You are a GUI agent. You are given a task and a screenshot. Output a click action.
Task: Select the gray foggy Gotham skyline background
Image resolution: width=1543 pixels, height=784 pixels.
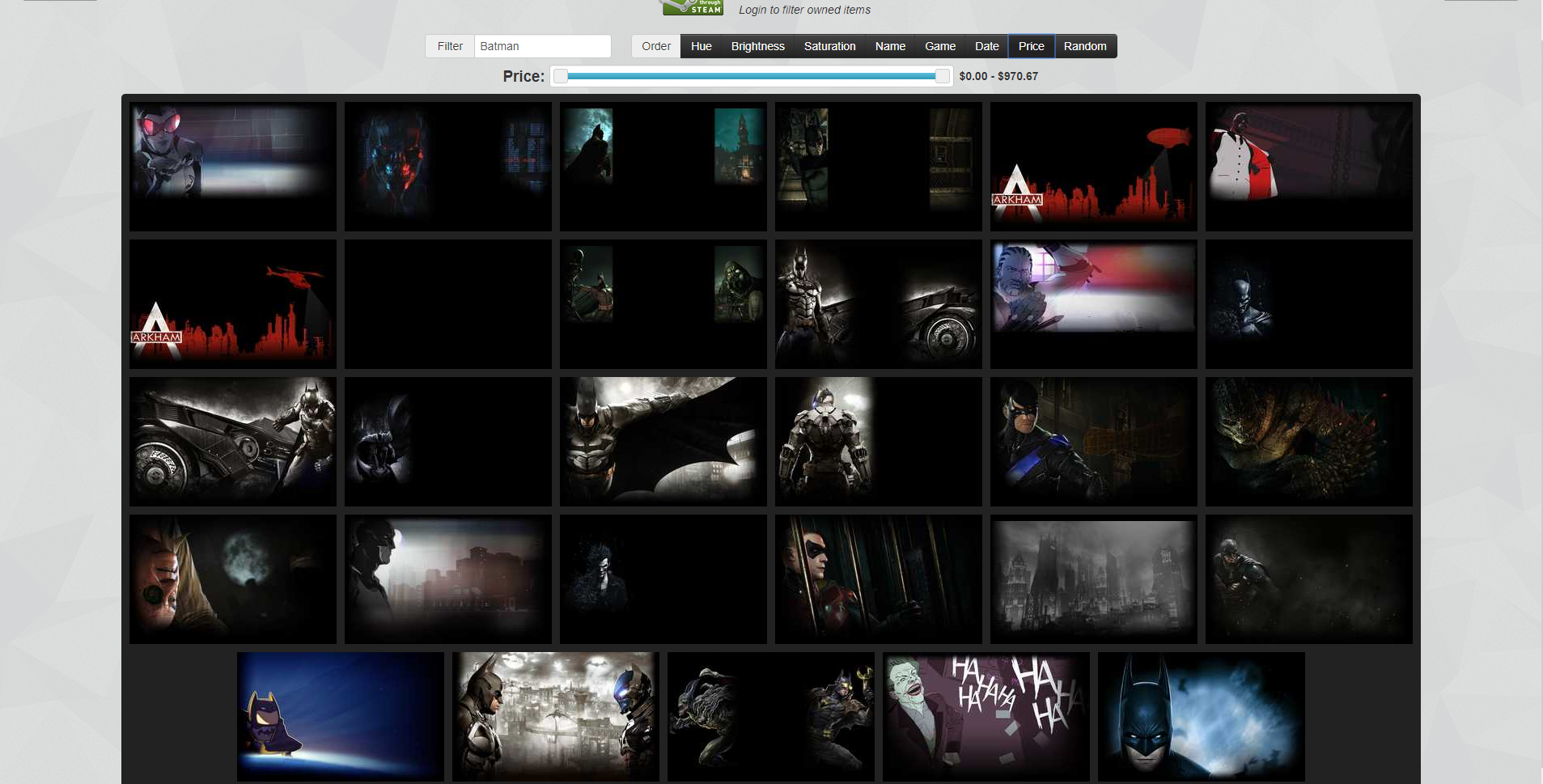[x=1094, y=579]
